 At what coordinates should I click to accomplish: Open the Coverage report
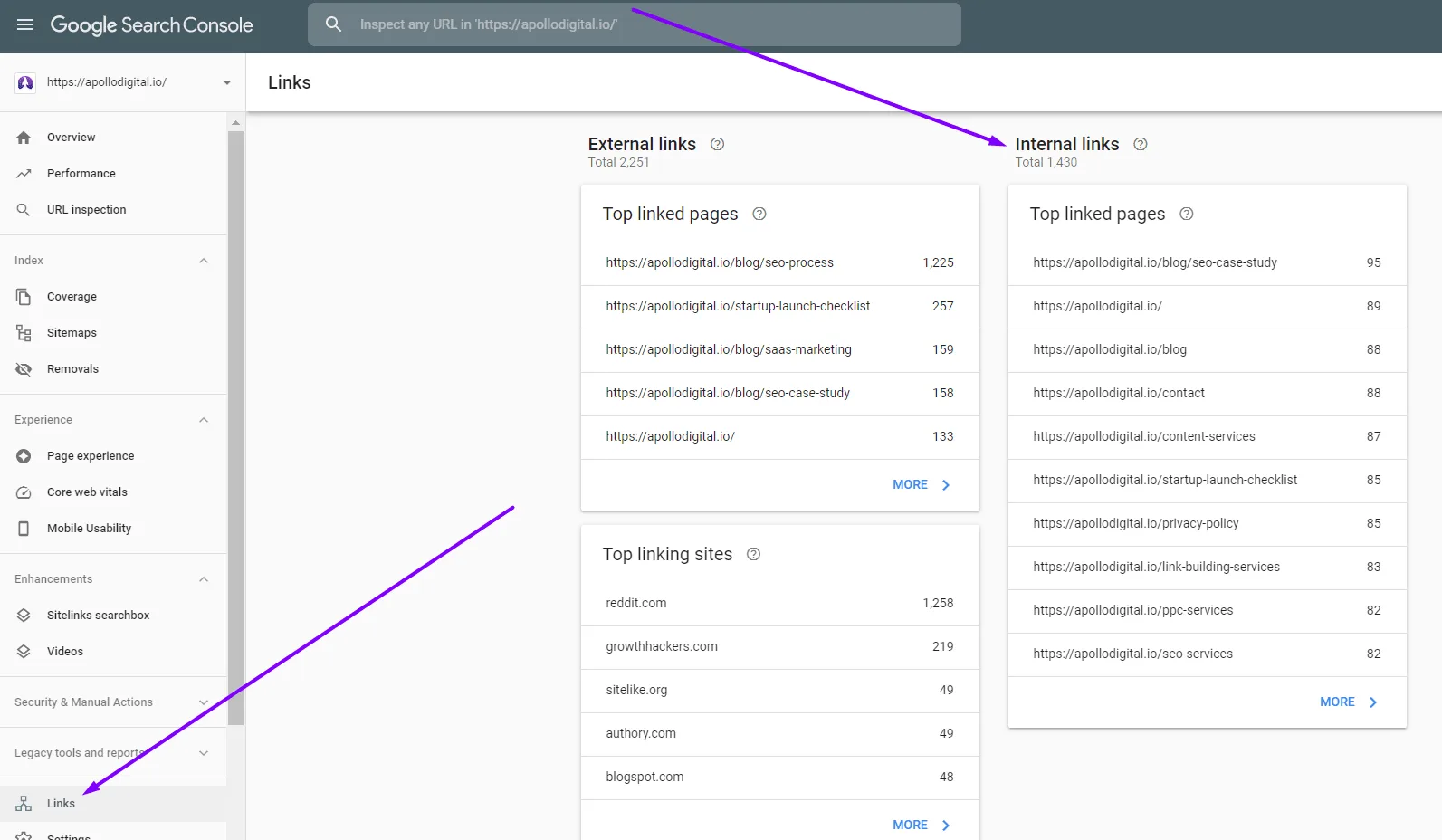(x=113, y=297)
